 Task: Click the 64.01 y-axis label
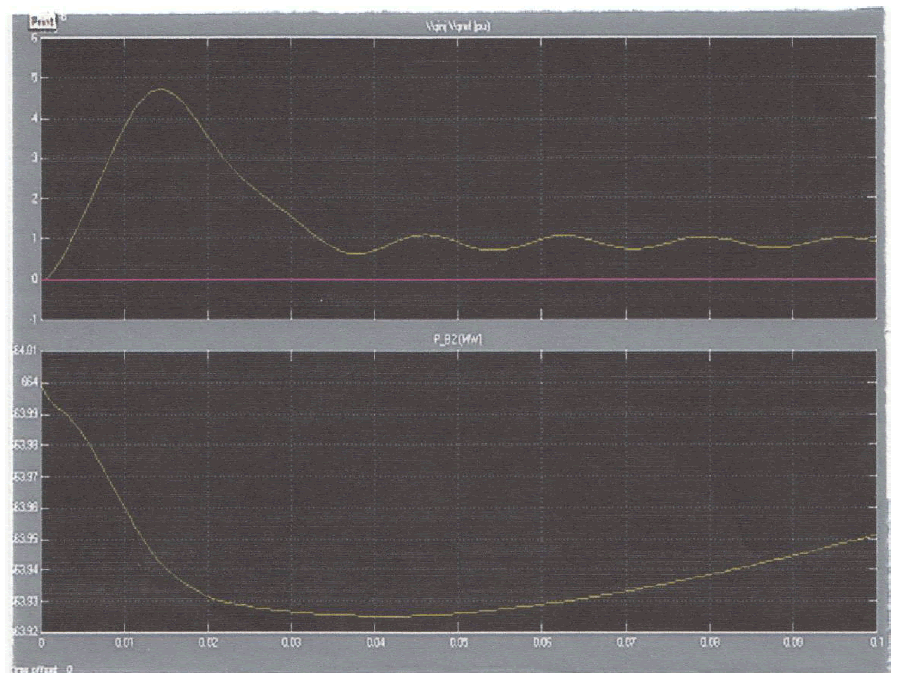click(x=26, y=351)
